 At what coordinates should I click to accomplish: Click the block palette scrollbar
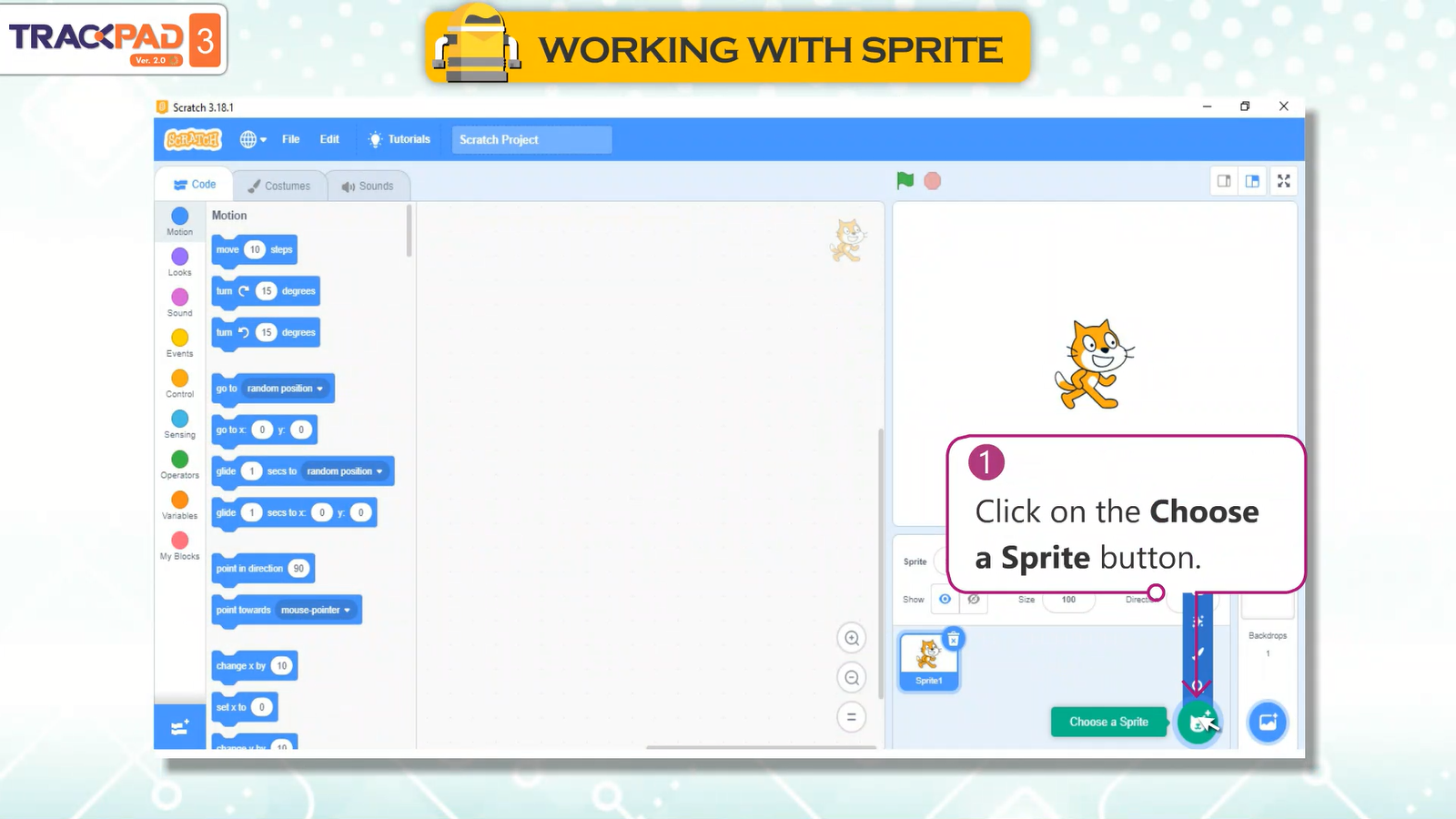(x=409, y=230)
